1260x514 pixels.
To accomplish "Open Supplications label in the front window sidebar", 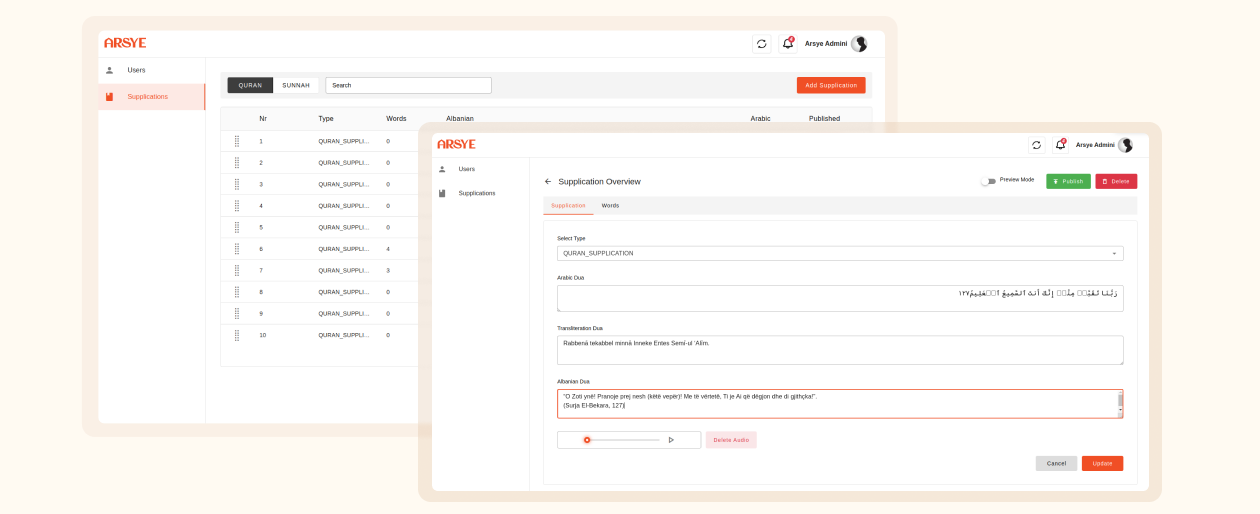I will pyautogui.click(x=477, y=193).
